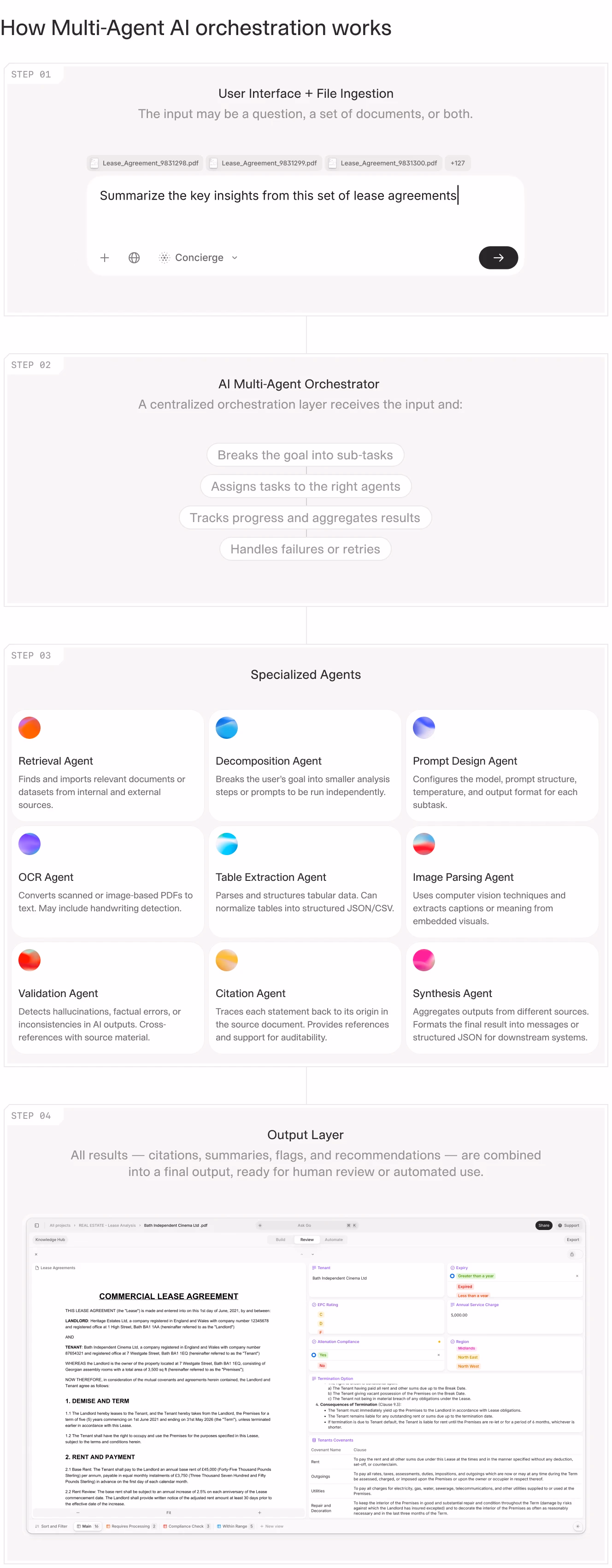This screenshot has width=612, height=1568.
Task: Select 'Yes' radio for Alienation Compliance
Action: pyautogui.click(x=314, y=1355)
